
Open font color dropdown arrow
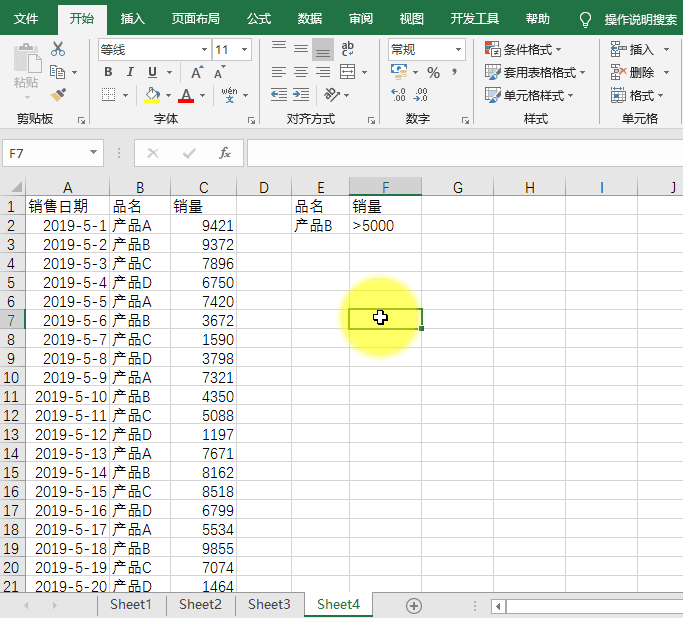[x=203, y=95]
